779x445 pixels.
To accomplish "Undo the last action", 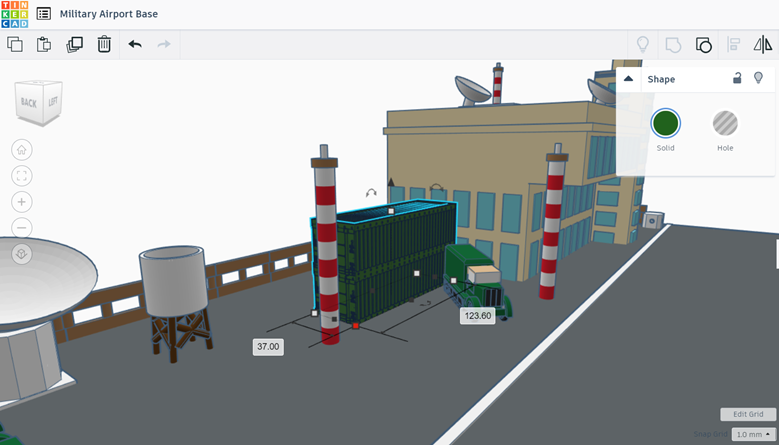I will [135, 44].
